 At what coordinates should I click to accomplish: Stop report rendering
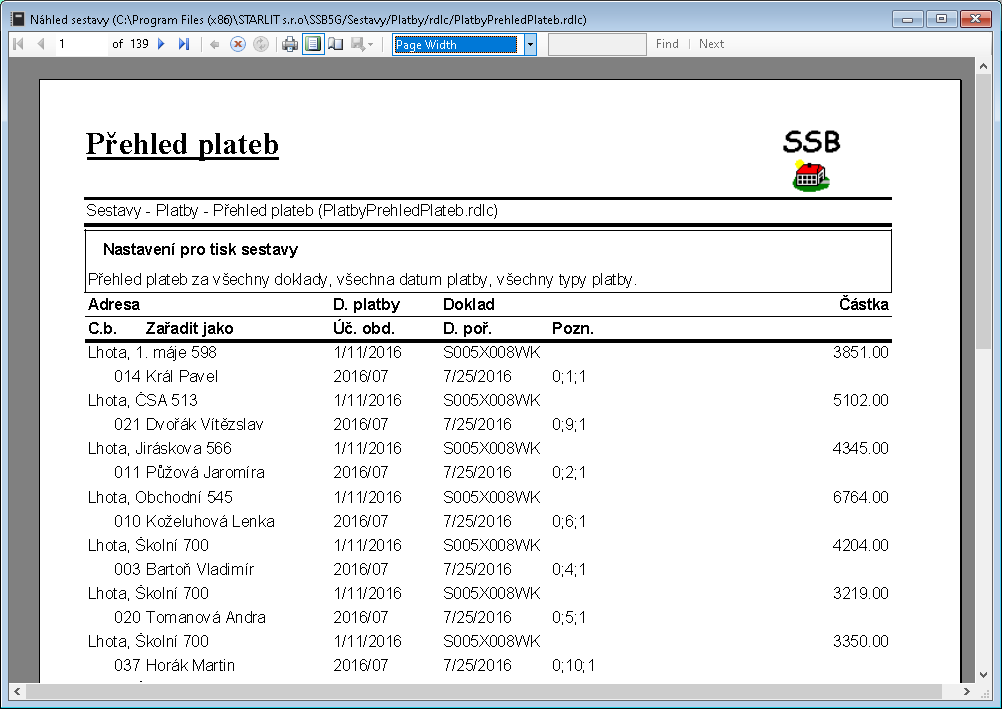(x=238, y=44)
